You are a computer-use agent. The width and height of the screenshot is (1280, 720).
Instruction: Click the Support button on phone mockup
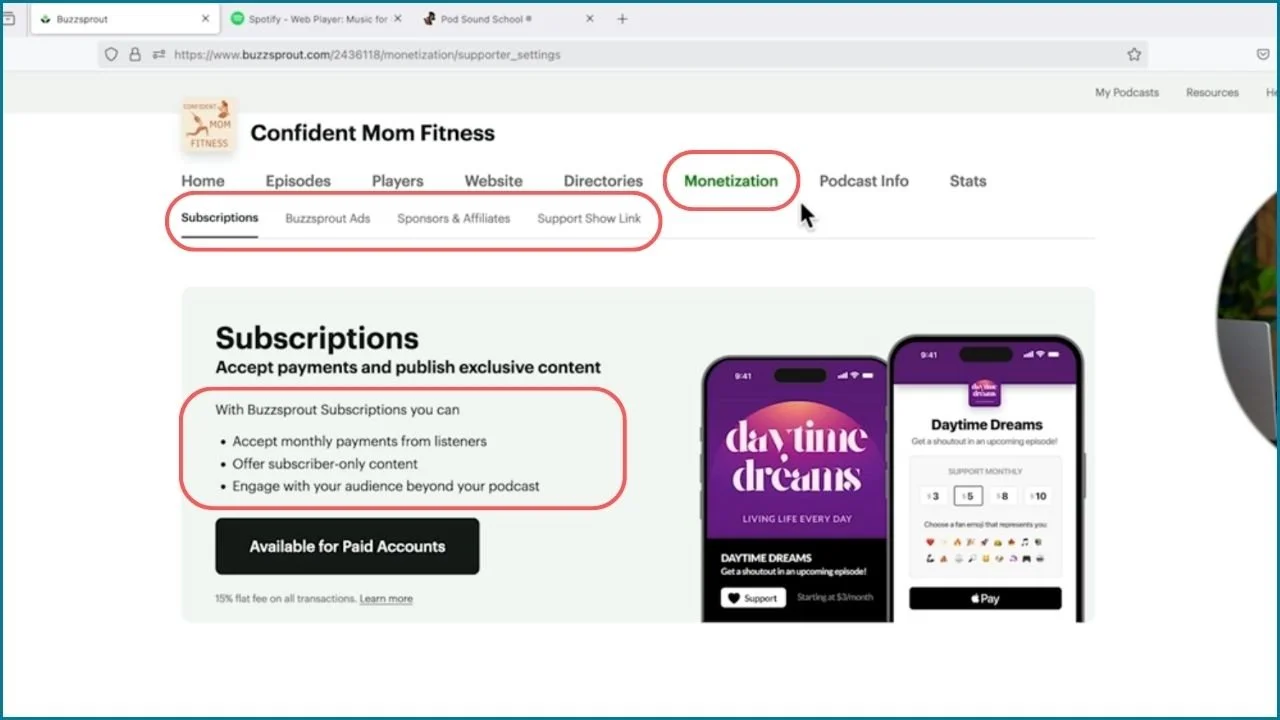(753, 598)
